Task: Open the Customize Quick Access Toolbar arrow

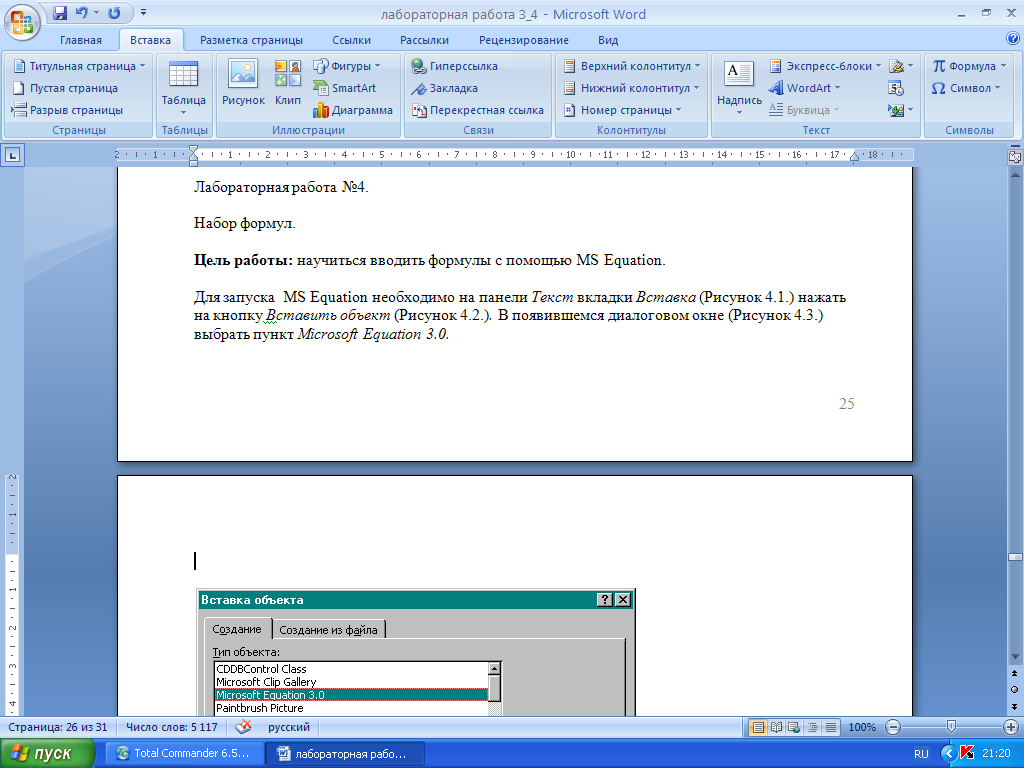Action: coord(143,13)
